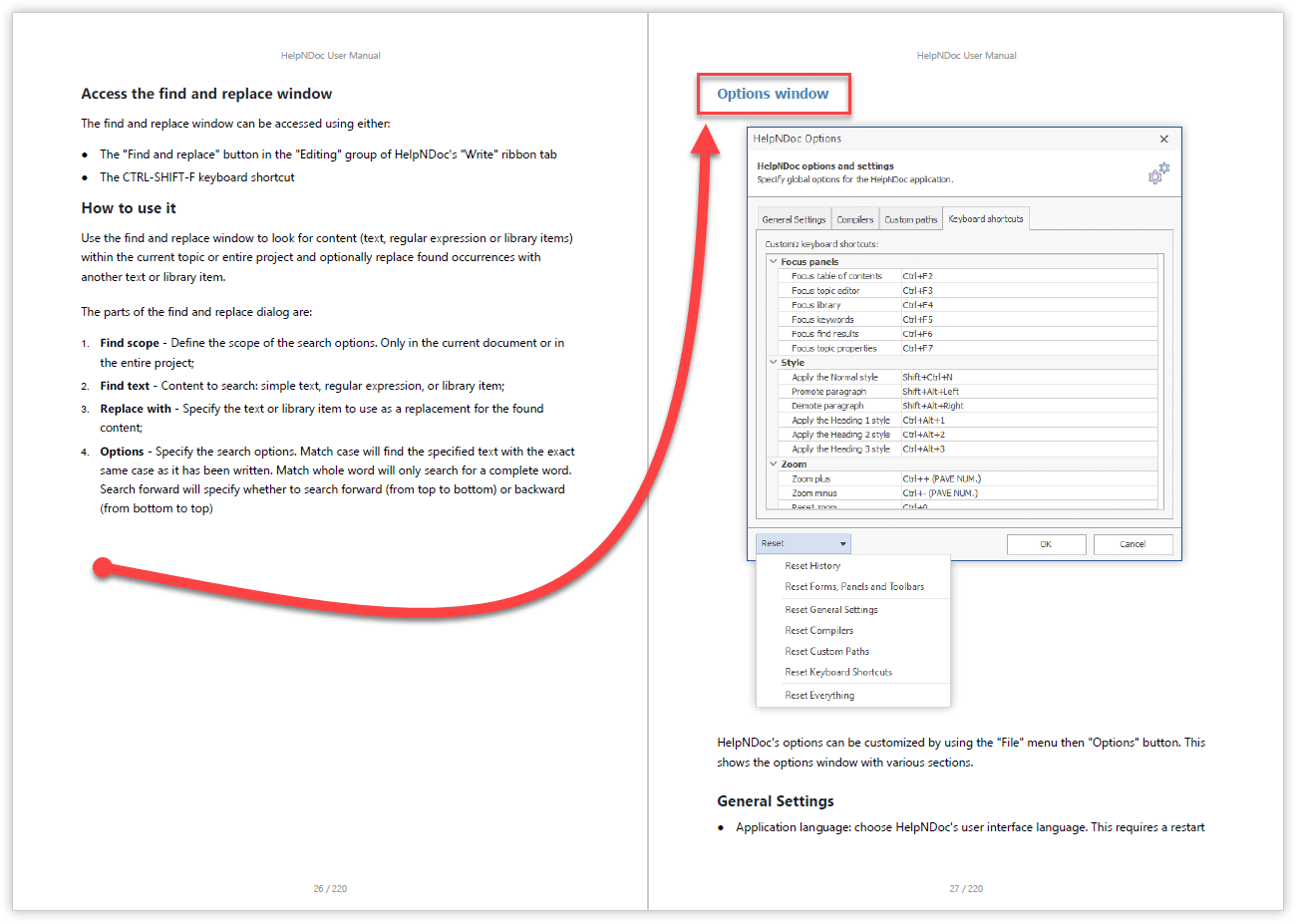Click the Options window heading
The height and width of the screenshot is (924, 1297).
click(x=773, y=94)
